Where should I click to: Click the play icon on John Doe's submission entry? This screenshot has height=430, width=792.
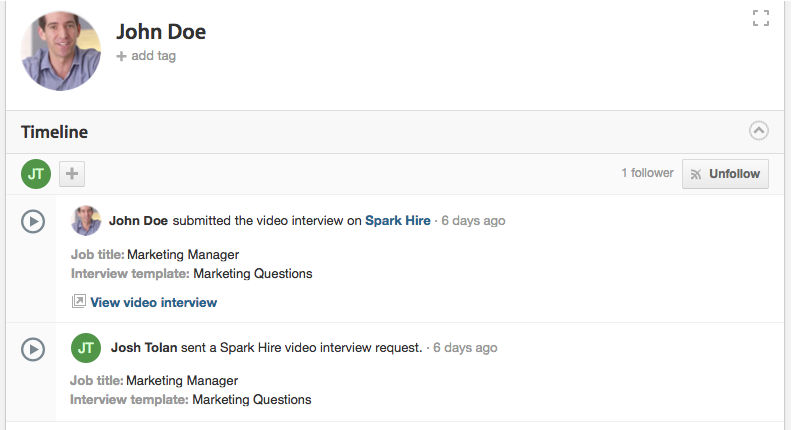[x=33, y=221]
